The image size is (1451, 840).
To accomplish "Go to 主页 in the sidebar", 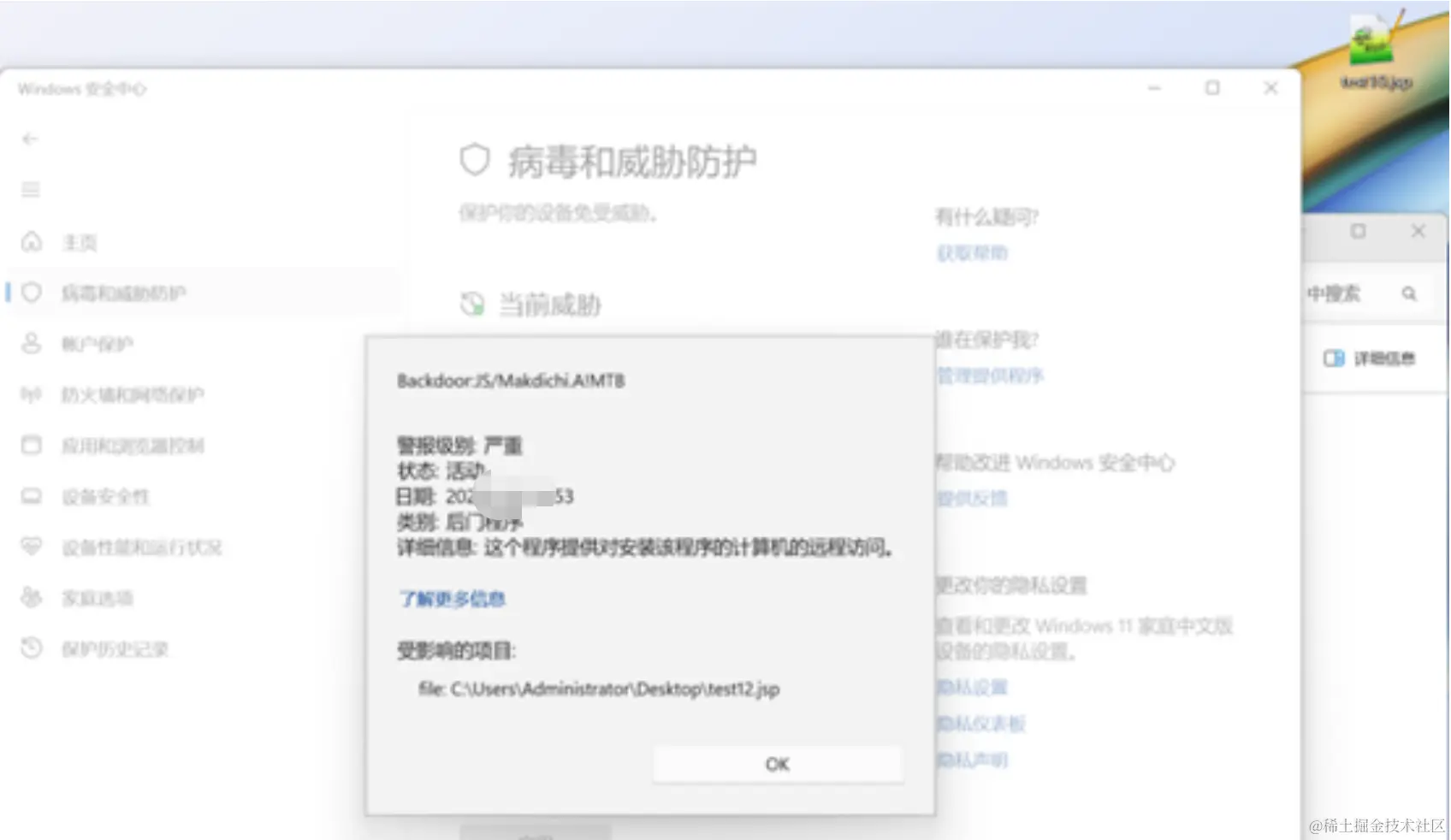I will [x=80, y=243].
